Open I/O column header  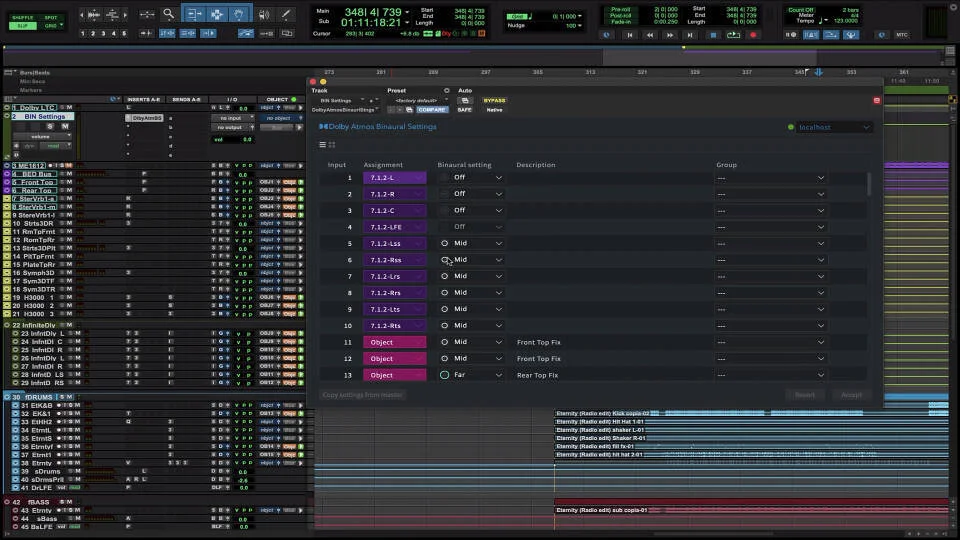(x=232, y=99)
